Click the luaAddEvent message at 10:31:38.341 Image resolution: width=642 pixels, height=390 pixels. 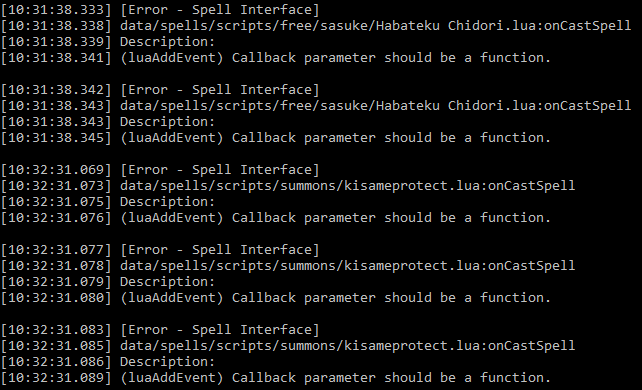336,58
